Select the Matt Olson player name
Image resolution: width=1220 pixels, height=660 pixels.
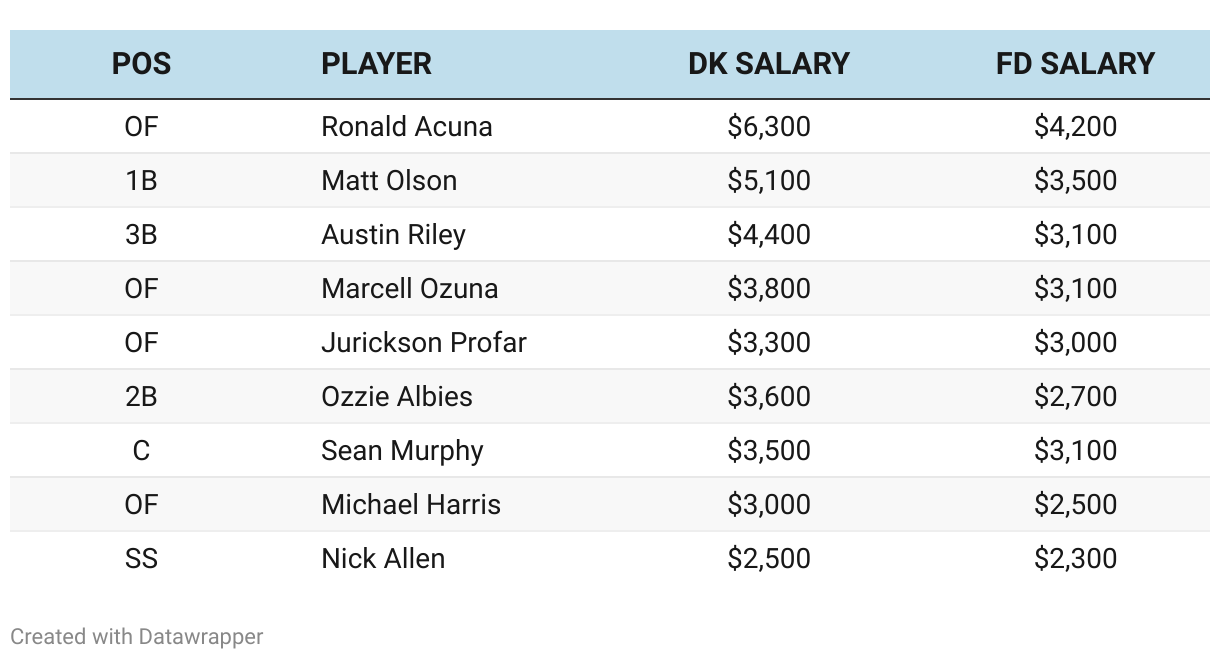click(x=389, y=181)
